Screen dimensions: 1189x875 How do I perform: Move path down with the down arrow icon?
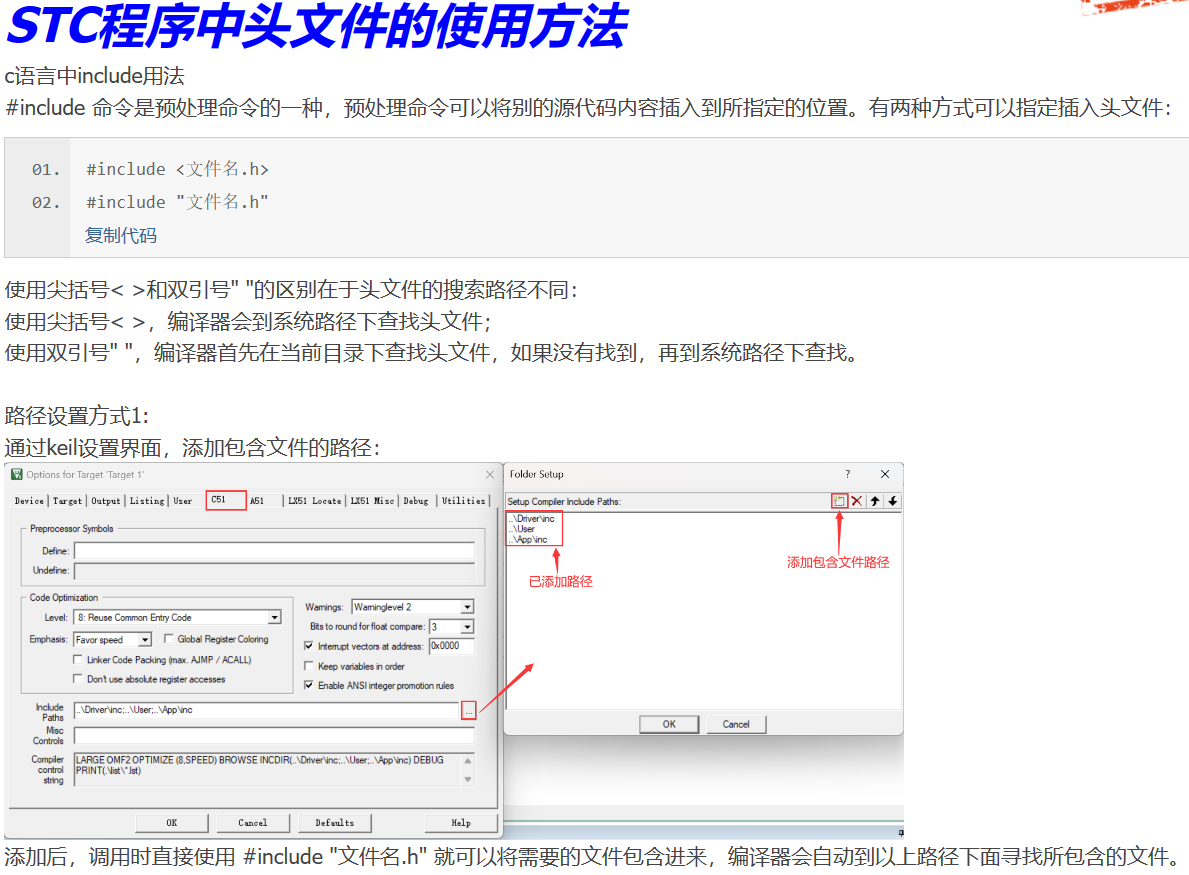pos(893,501)
